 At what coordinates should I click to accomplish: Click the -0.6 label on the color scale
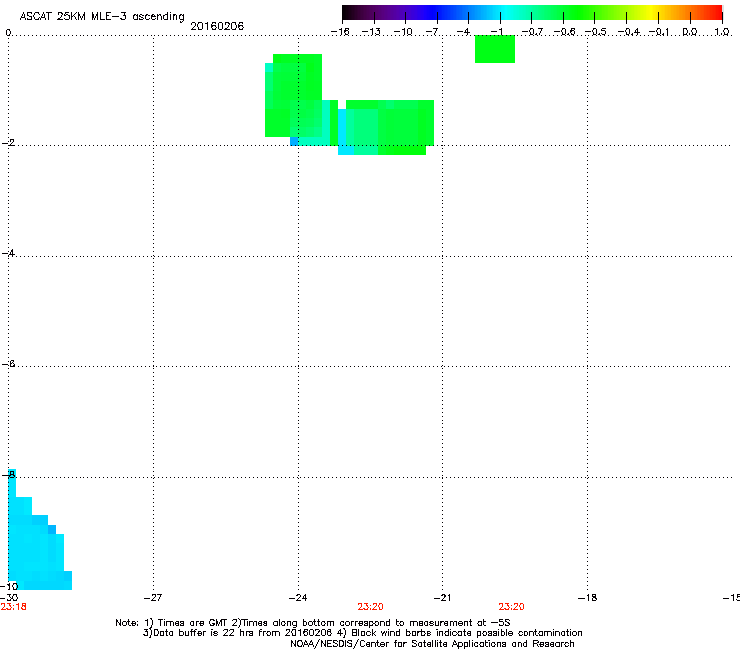tap(564, 32)
